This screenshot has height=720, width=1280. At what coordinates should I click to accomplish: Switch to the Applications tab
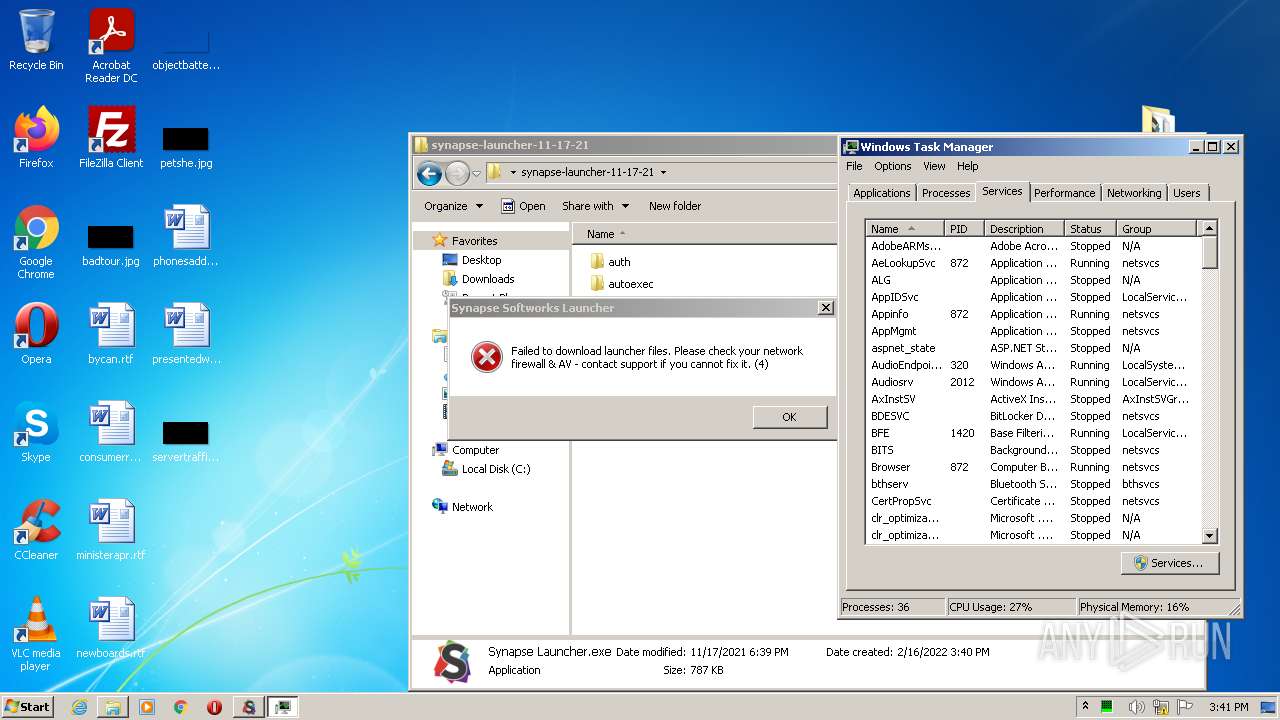point(882,193)
